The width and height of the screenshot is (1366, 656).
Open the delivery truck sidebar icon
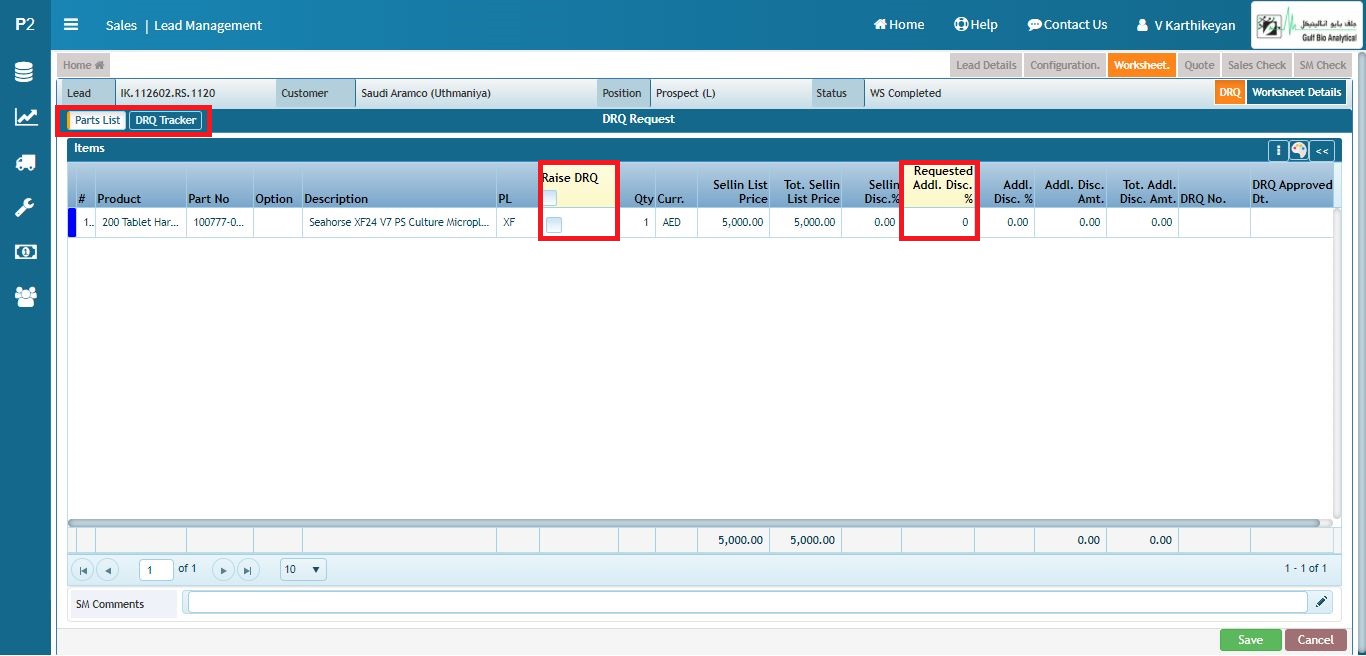[x=25, y=162]
